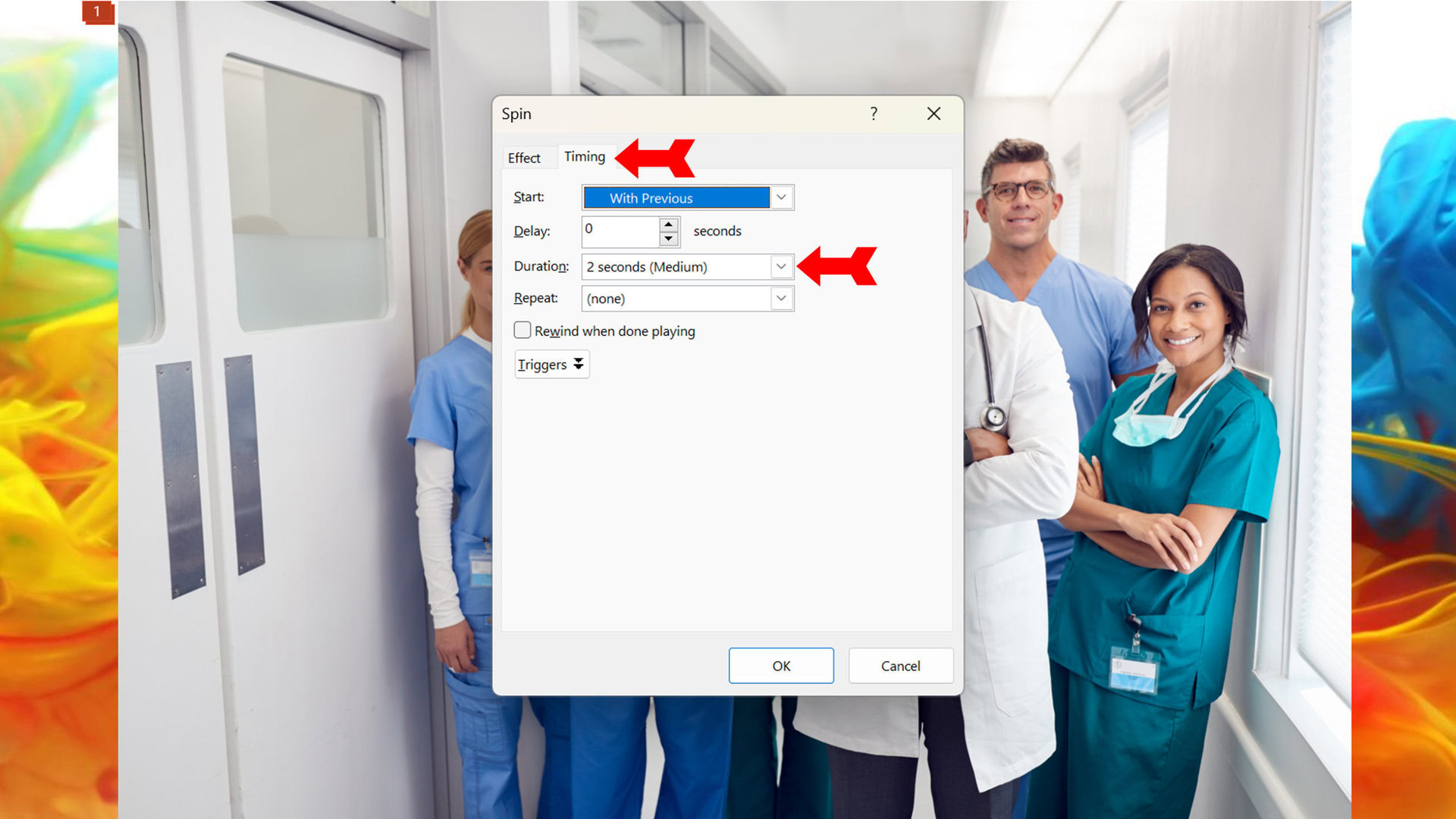Click the Triggers dropdown arrow icon
Image resolution: width=1456 pixels, height=819 pixels.
point(578,364)
